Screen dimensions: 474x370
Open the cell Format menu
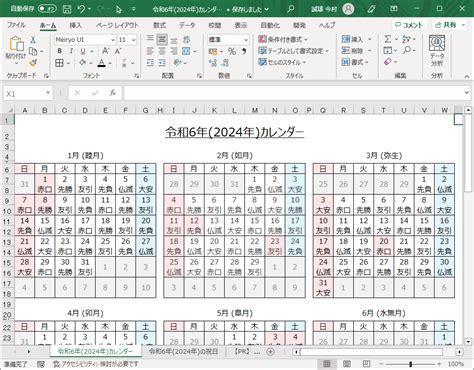355,62
